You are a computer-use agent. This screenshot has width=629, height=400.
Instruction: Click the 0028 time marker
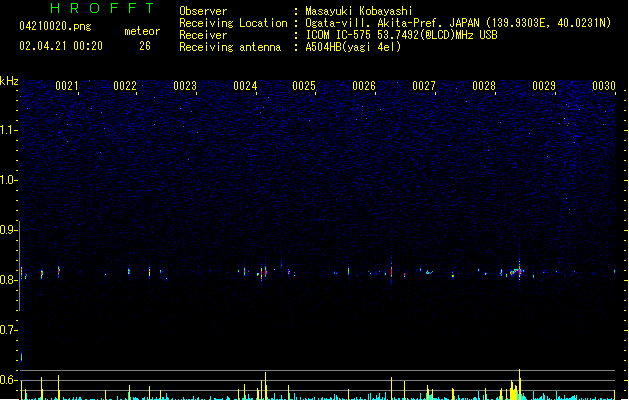pos(484,86)
